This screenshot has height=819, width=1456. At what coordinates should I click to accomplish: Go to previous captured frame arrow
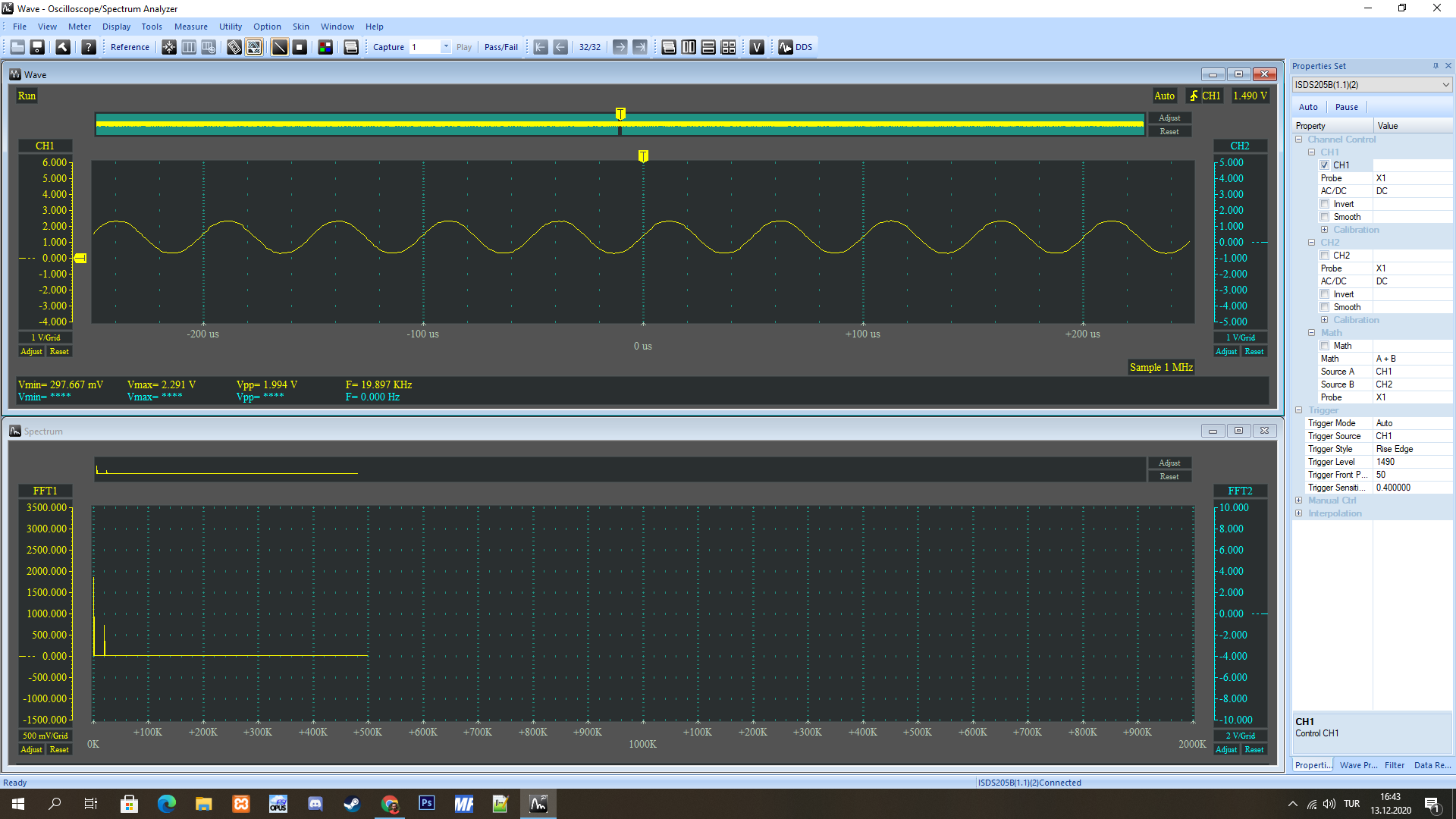pos(560,47)
